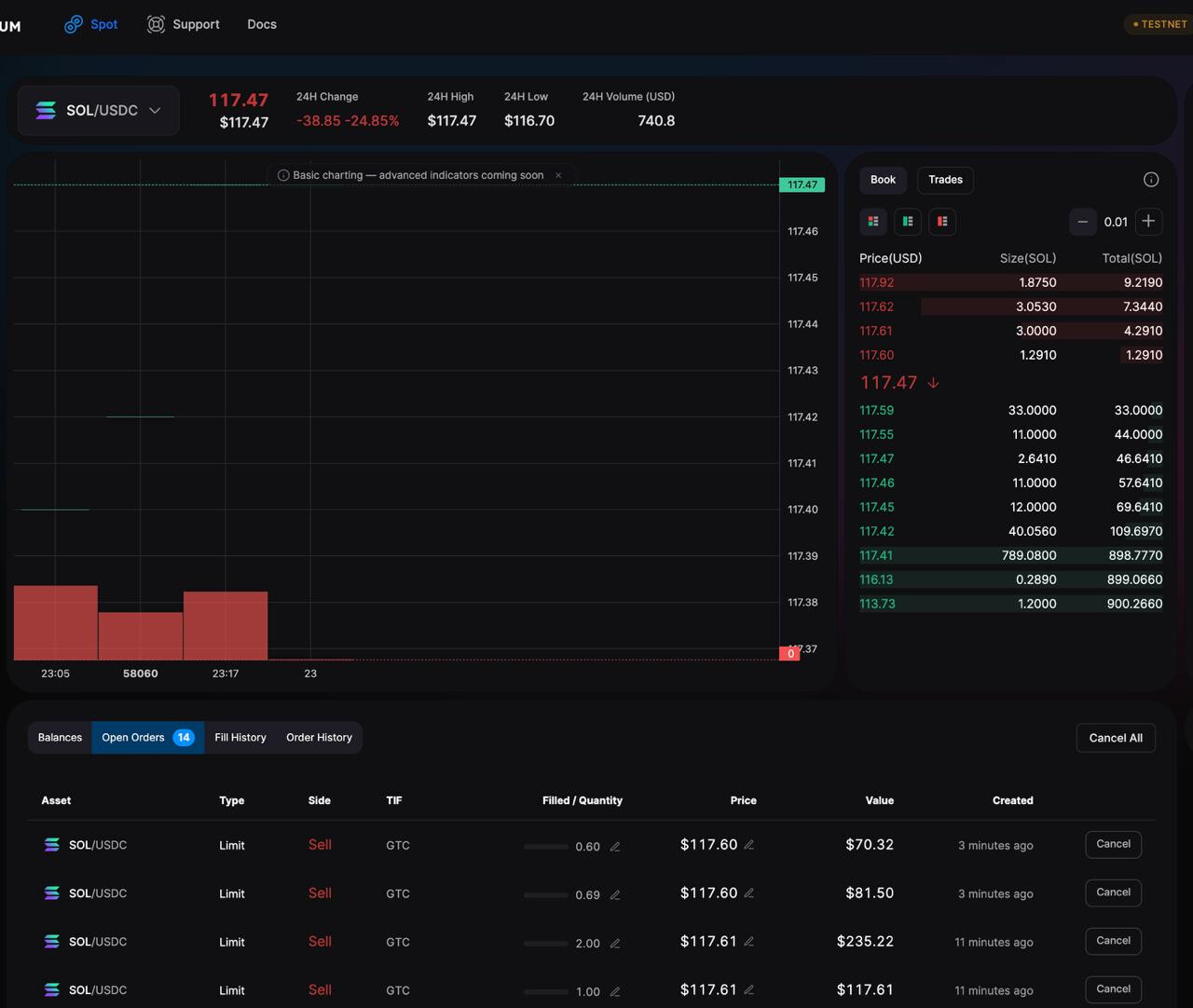Image resolution: width=1193 pixels, height=1008 pixels.
Task: Click the Price column header
Action: [743, 800]
